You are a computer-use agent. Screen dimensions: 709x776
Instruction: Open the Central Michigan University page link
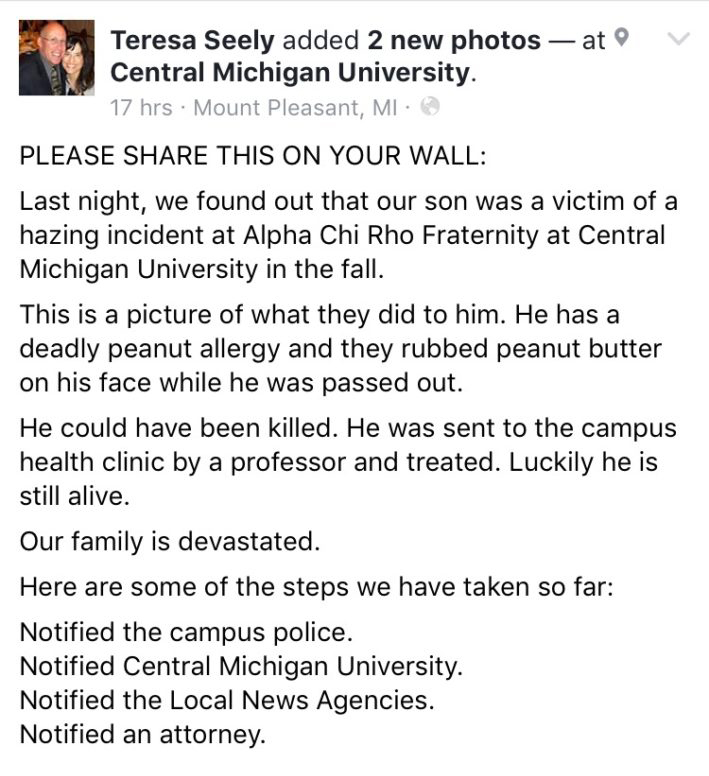click(291, 72)
